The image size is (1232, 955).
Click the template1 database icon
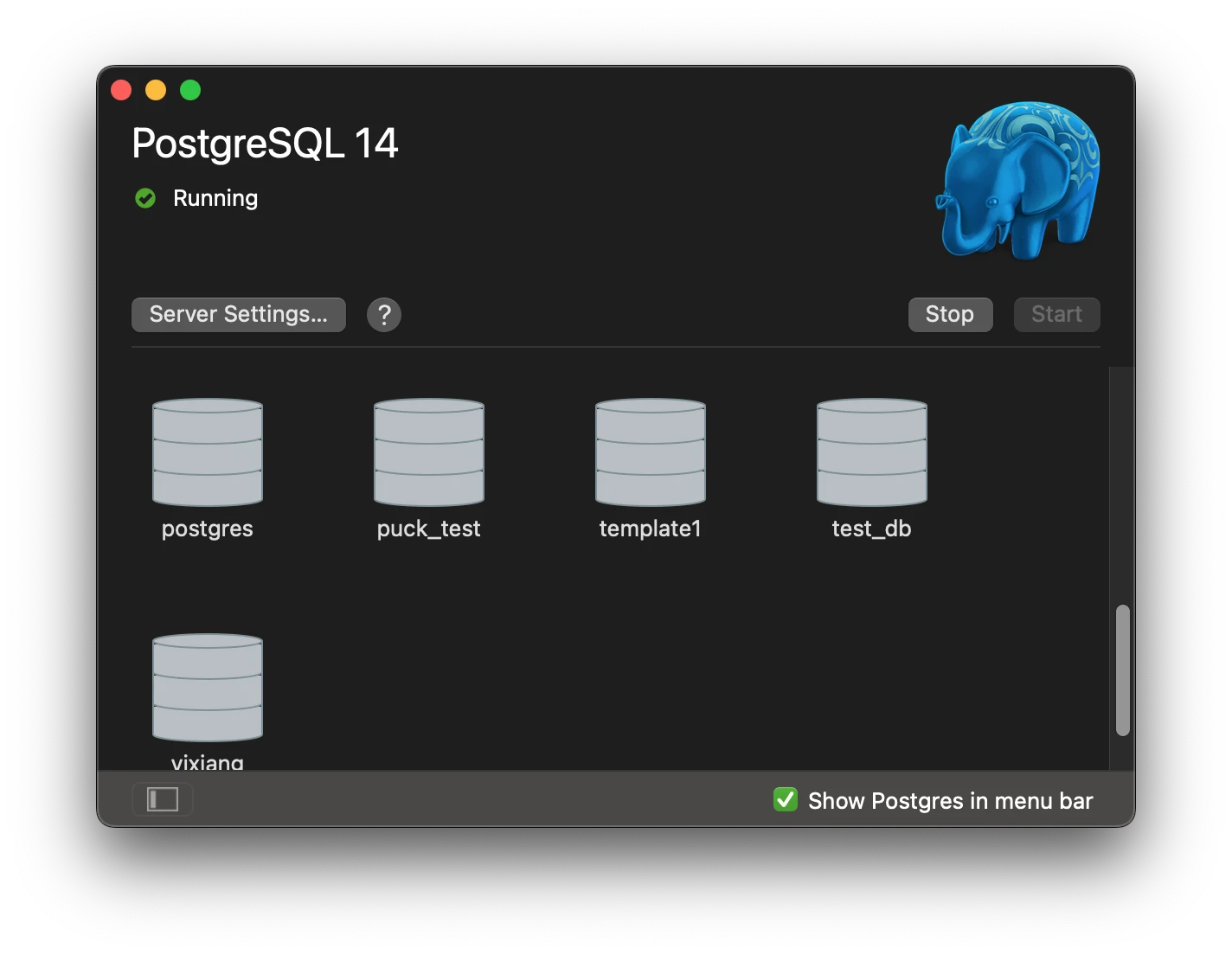click(651, 452)
